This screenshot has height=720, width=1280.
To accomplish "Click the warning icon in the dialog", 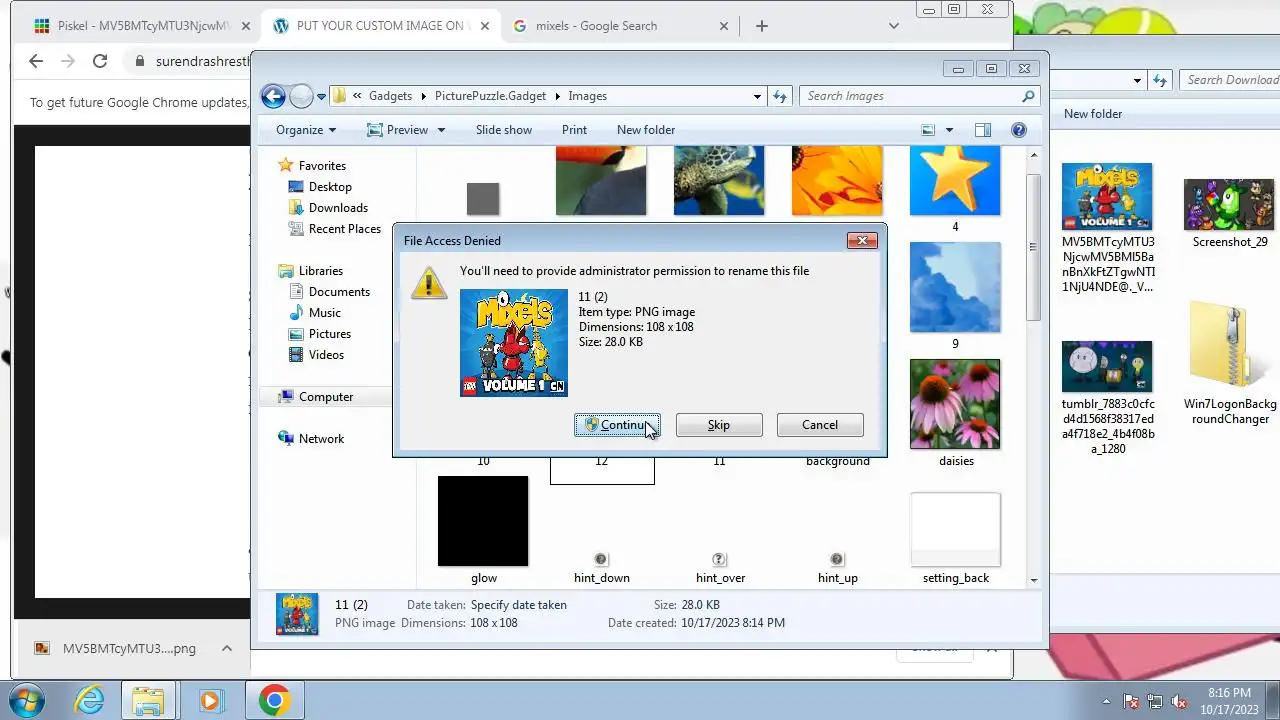I will (429, 282).
